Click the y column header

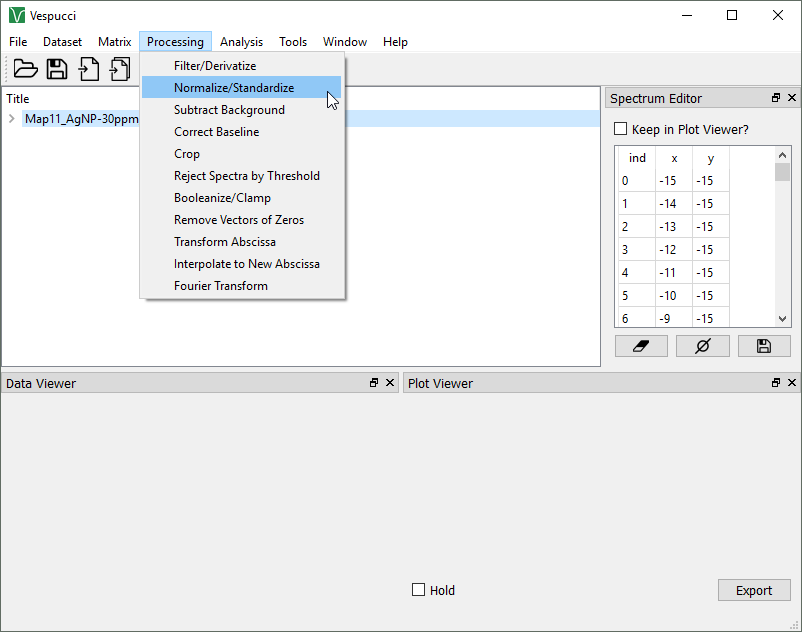711,158
